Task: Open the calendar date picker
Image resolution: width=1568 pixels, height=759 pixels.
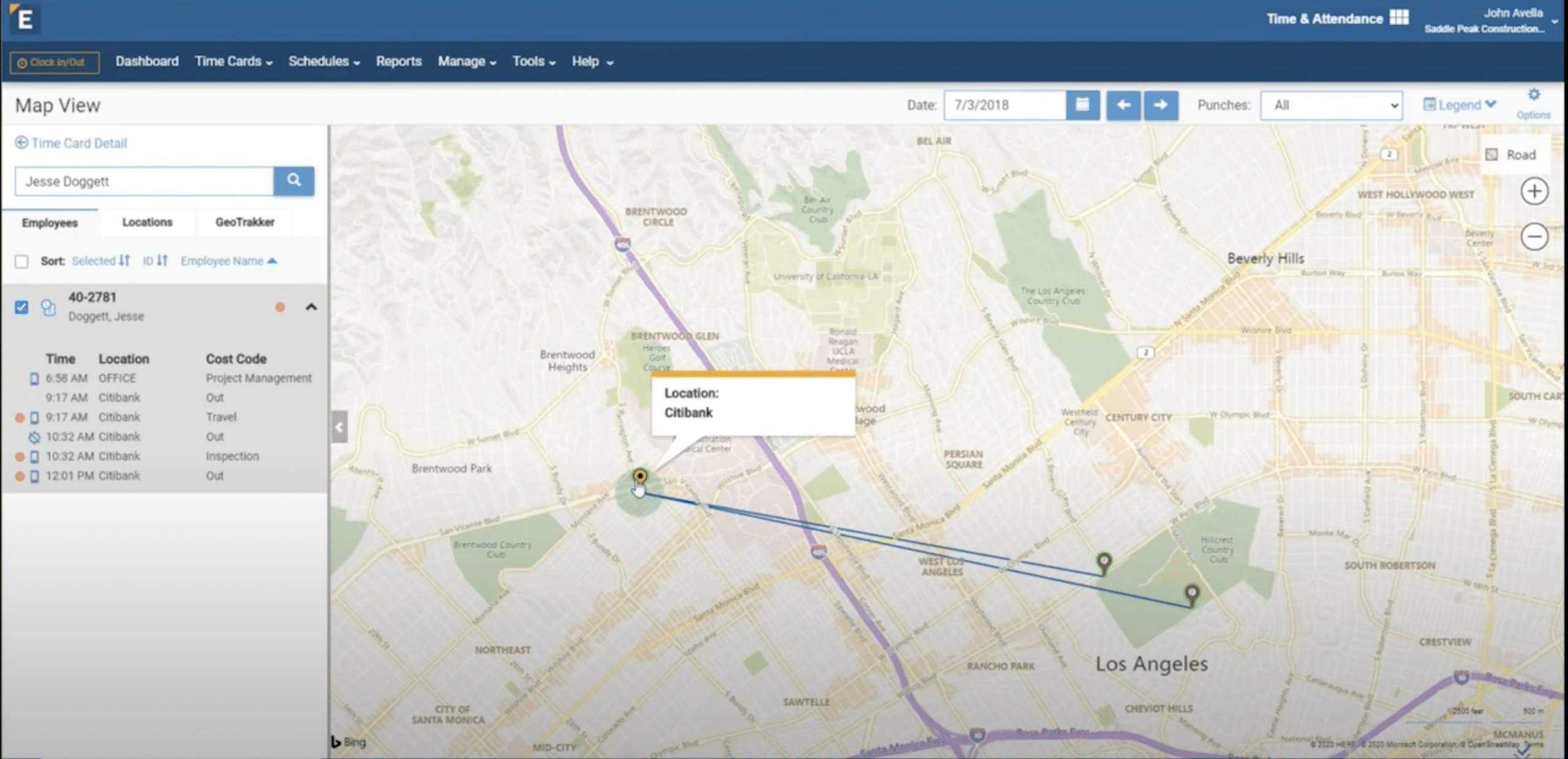Action: click(1082, 105)
